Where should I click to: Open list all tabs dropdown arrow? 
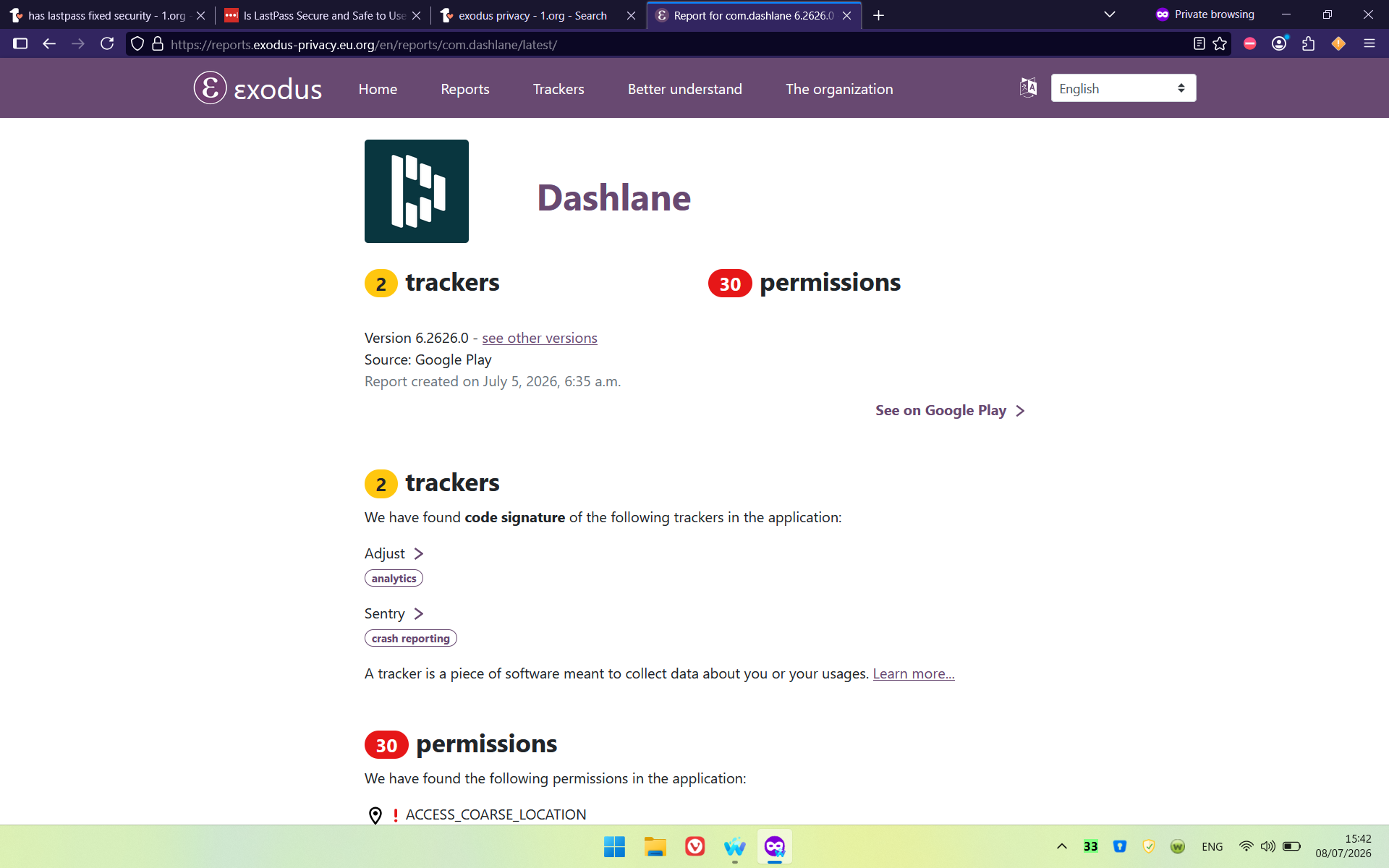tap(1109, 14)
